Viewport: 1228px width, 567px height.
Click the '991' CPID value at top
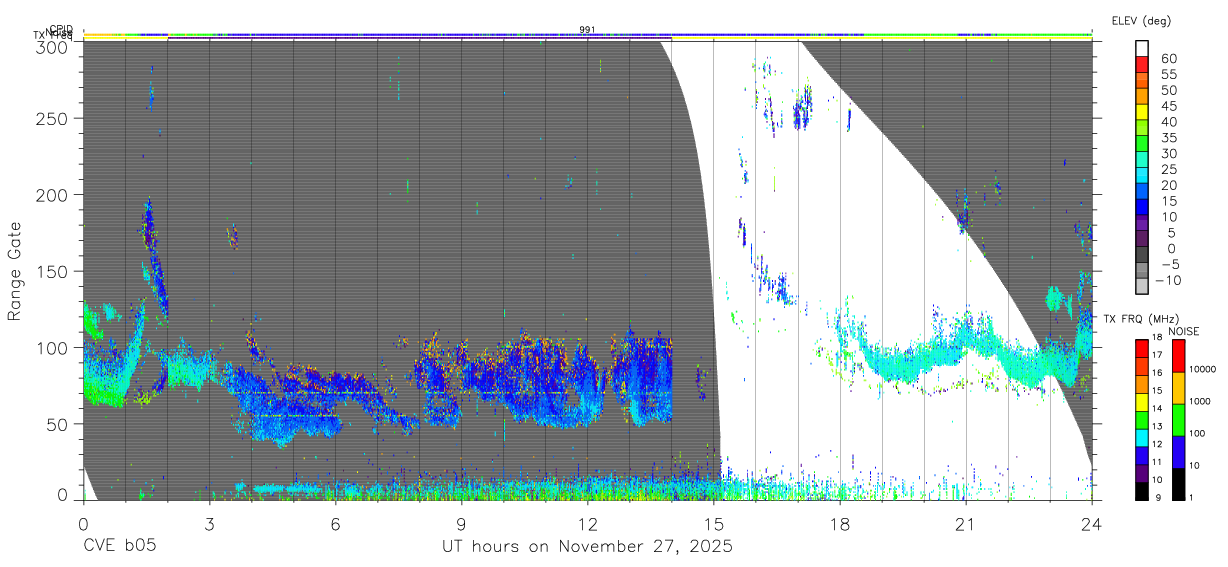587,30
